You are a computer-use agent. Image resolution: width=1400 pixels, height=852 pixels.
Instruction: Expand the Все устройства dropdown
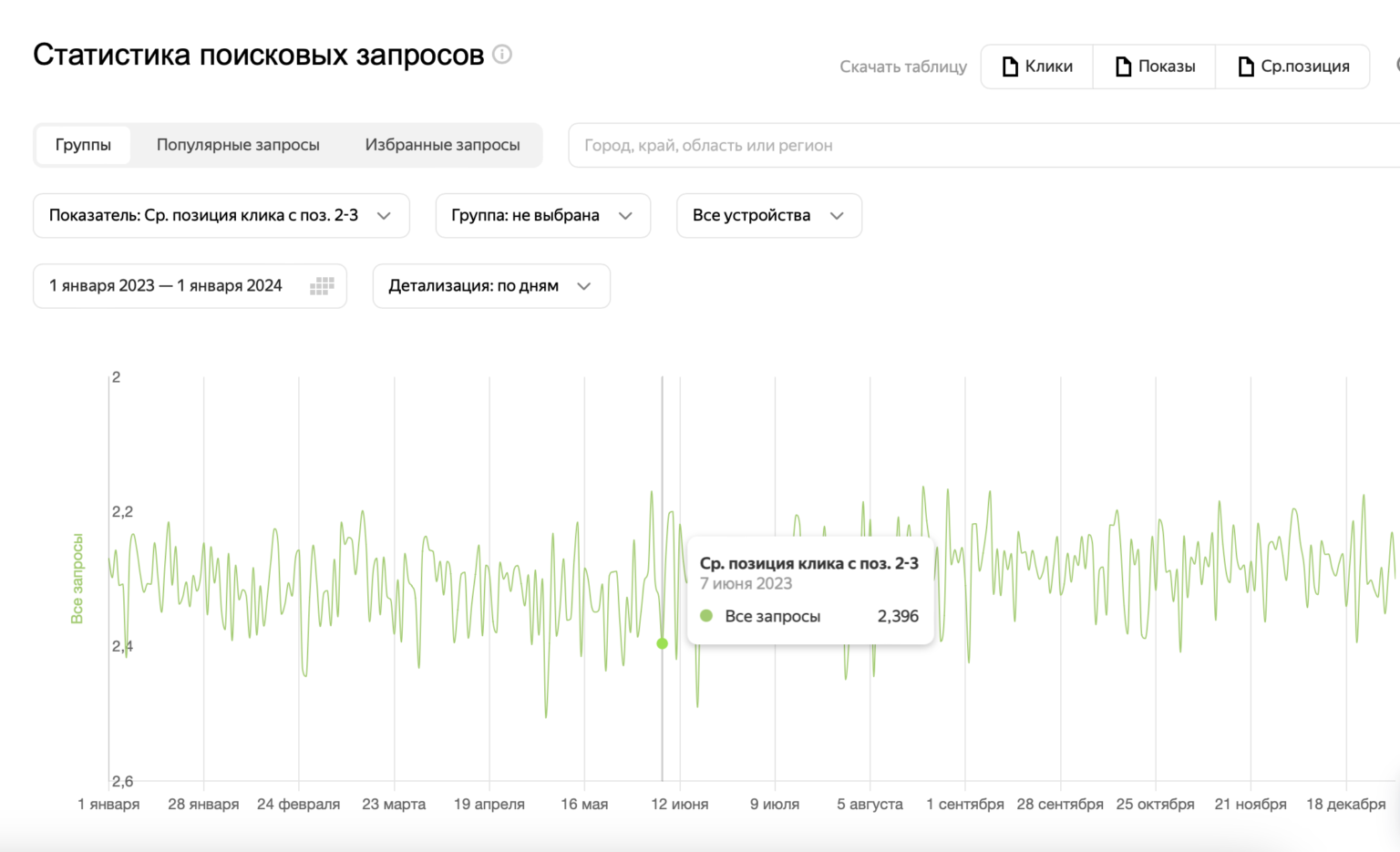[769, 216]
